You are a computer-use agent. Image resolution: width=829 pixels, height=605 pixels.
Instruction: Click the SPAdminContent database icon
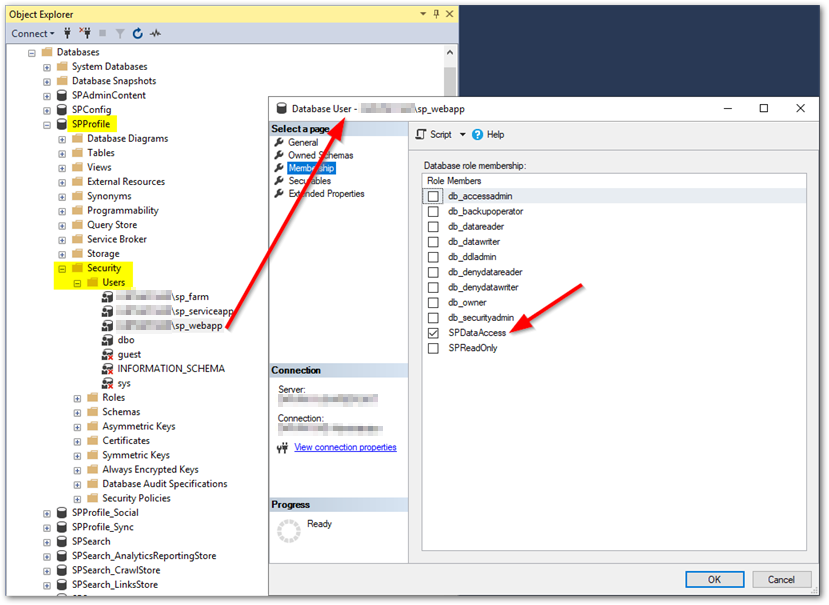(62, 95)
